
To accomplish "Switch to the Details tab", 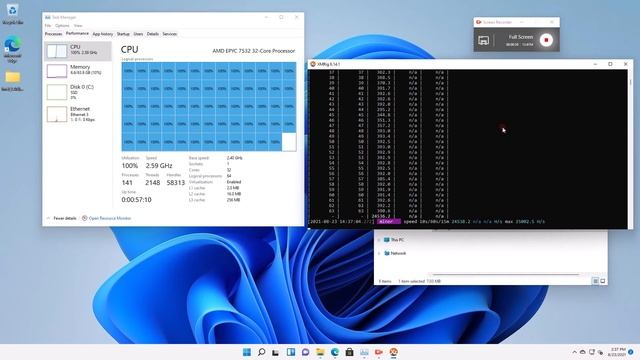I will point(153,34).
